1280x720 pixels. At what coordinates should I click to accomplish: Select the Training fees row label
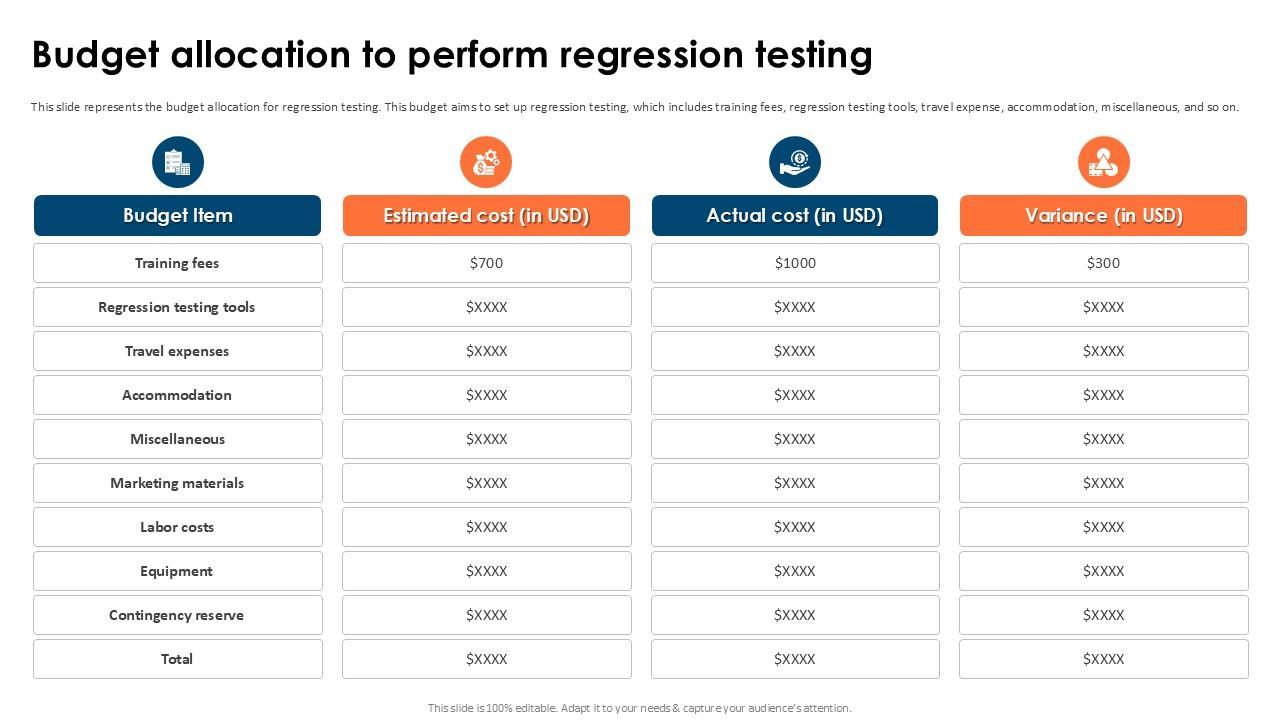[178, 263]
